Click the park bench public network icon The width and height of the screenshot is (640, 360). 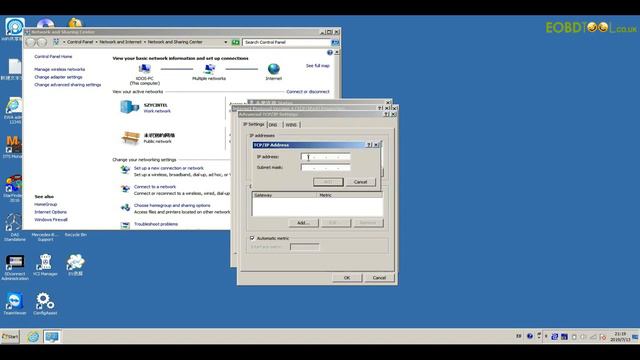pos(130,138)
